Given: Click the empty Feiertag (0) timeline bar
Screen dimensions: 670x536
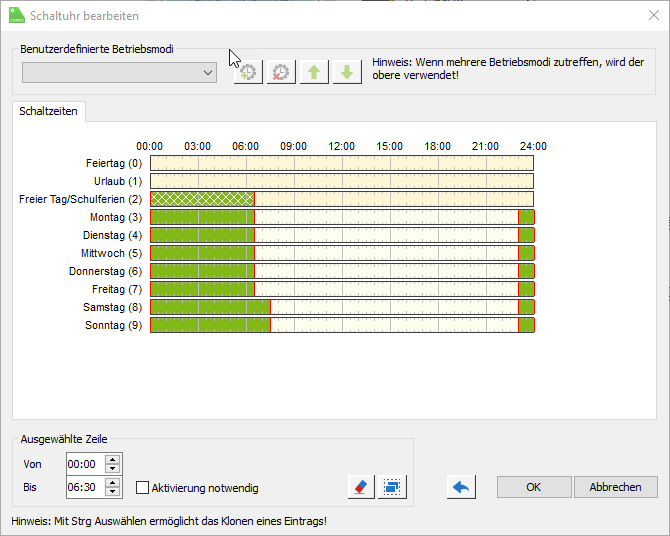Looking at the screenshot, I should click(x=342, y=163).
